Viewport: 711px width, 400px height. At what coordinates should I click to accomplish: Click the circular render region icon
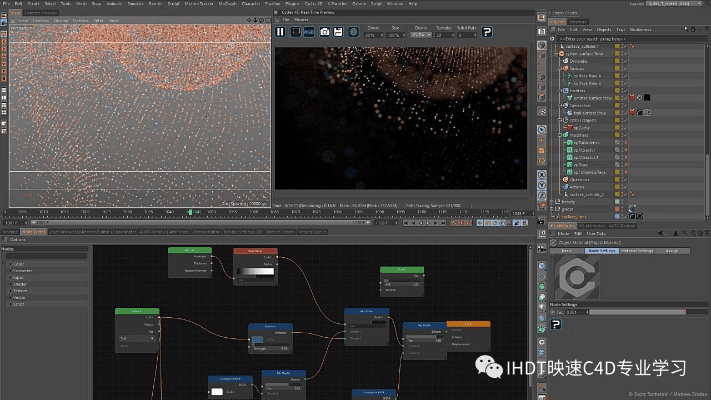tap(355, 32)
